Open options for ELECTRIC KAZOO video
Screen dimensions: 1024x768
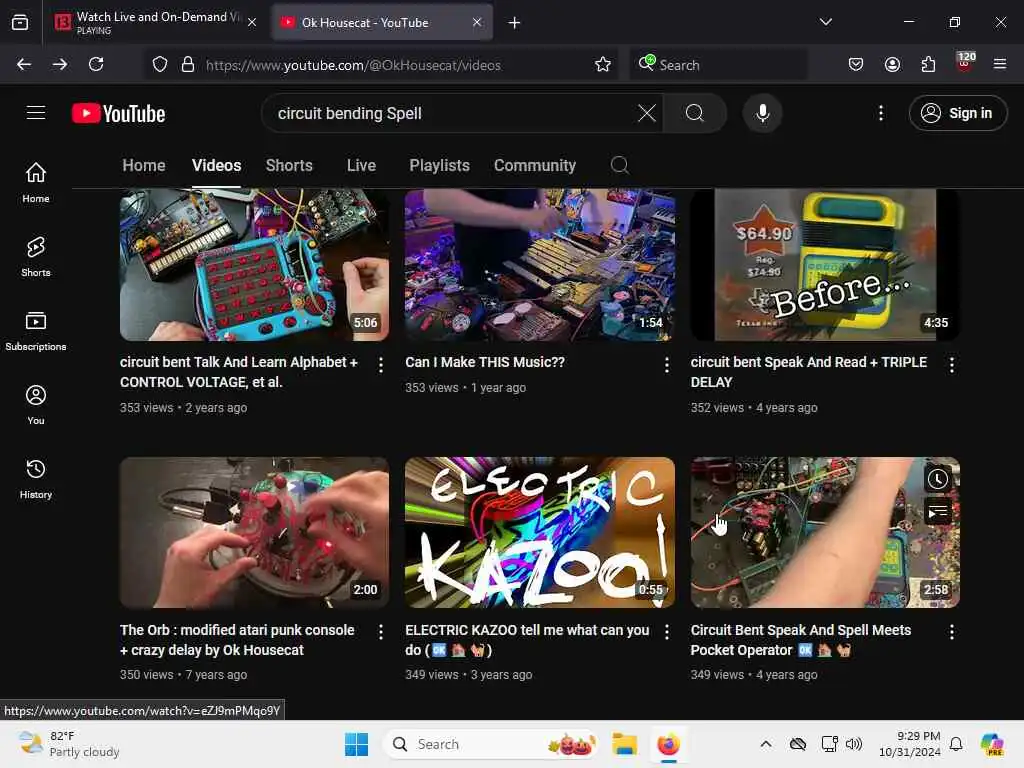[x=666, y=632]
